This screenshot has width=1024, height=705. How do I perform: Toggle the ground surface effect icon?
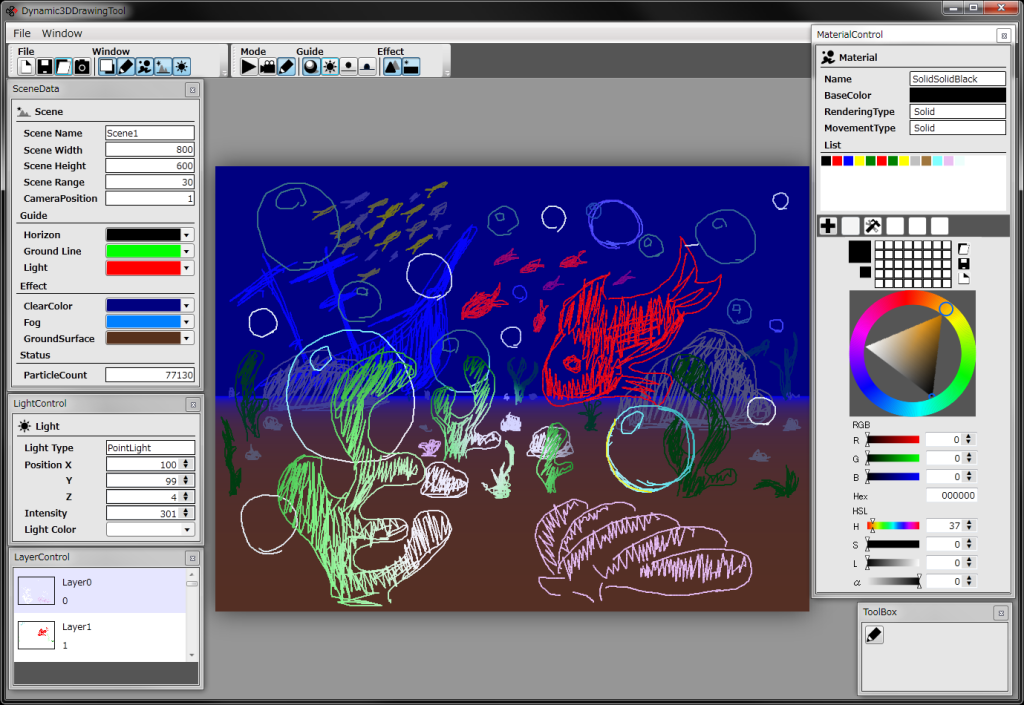[411, 67]
